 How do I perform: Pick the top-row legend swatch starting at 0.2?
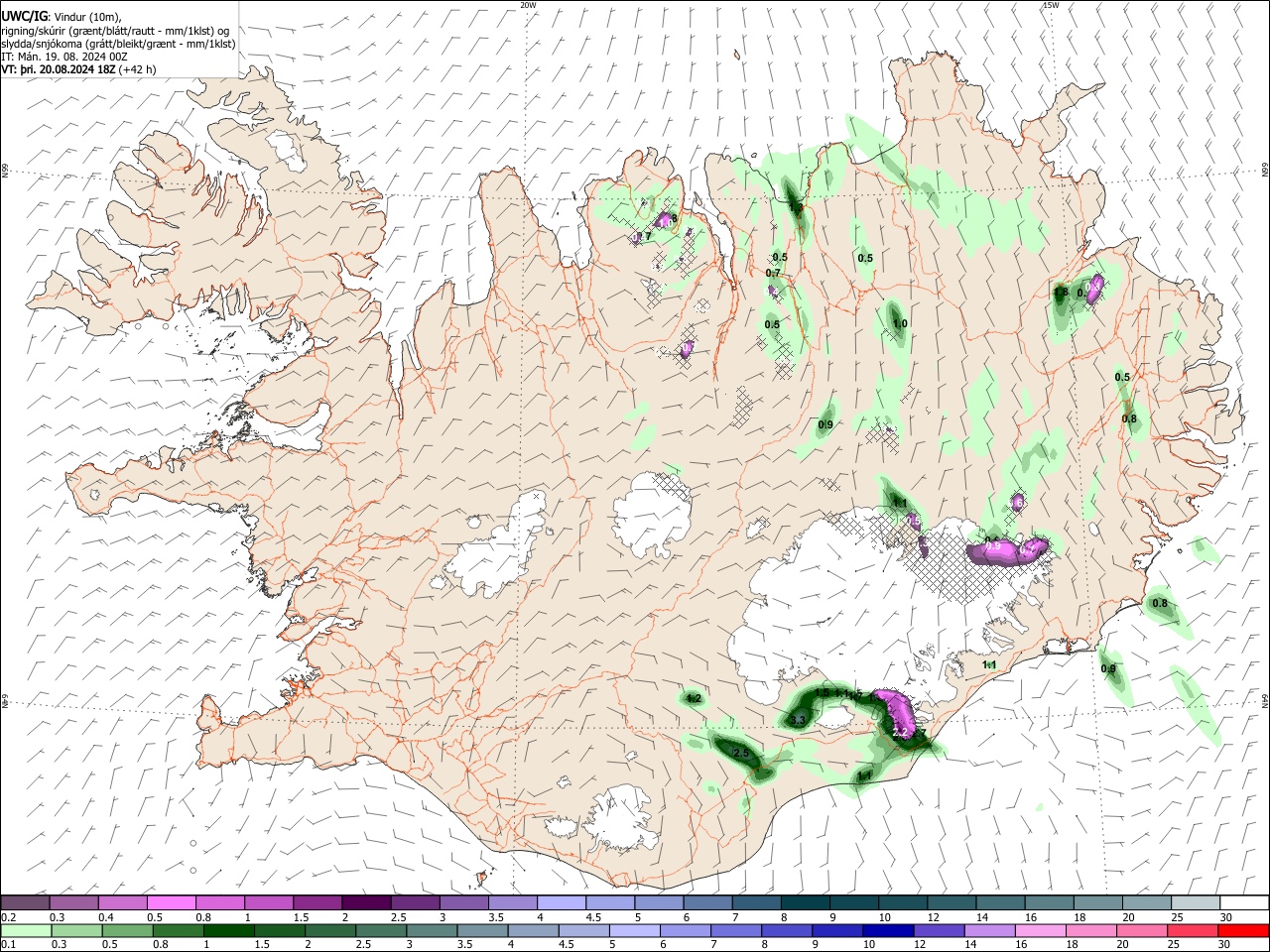(x=25, y=902)
